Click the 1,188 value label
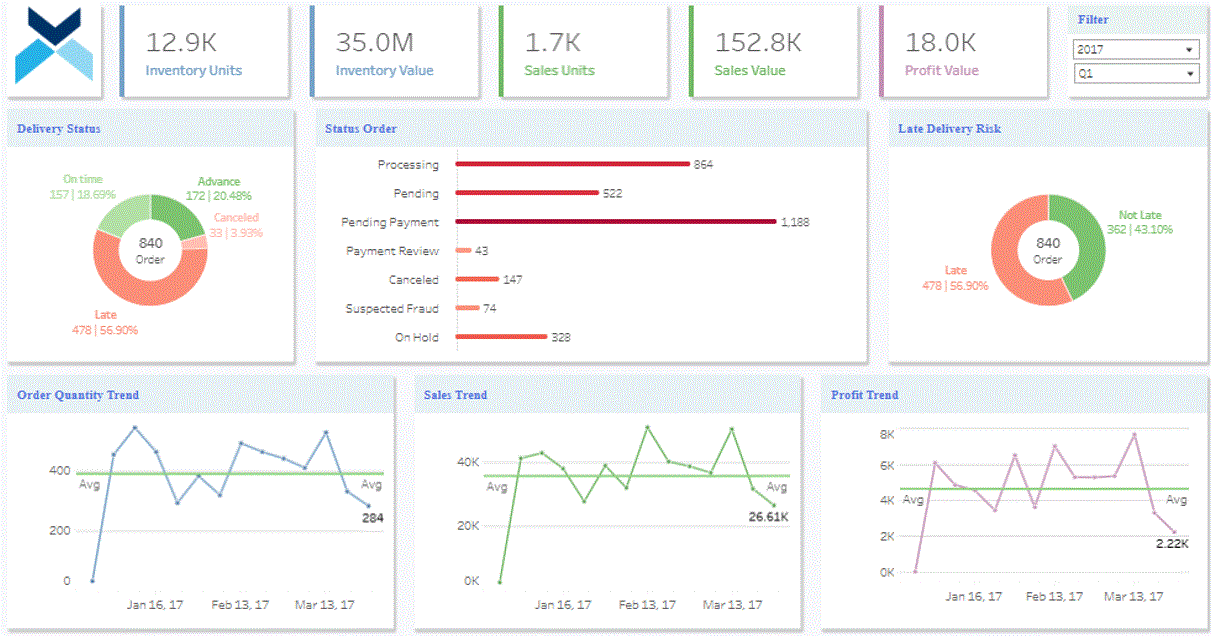1211x636 pixels. tap(795, 222)
